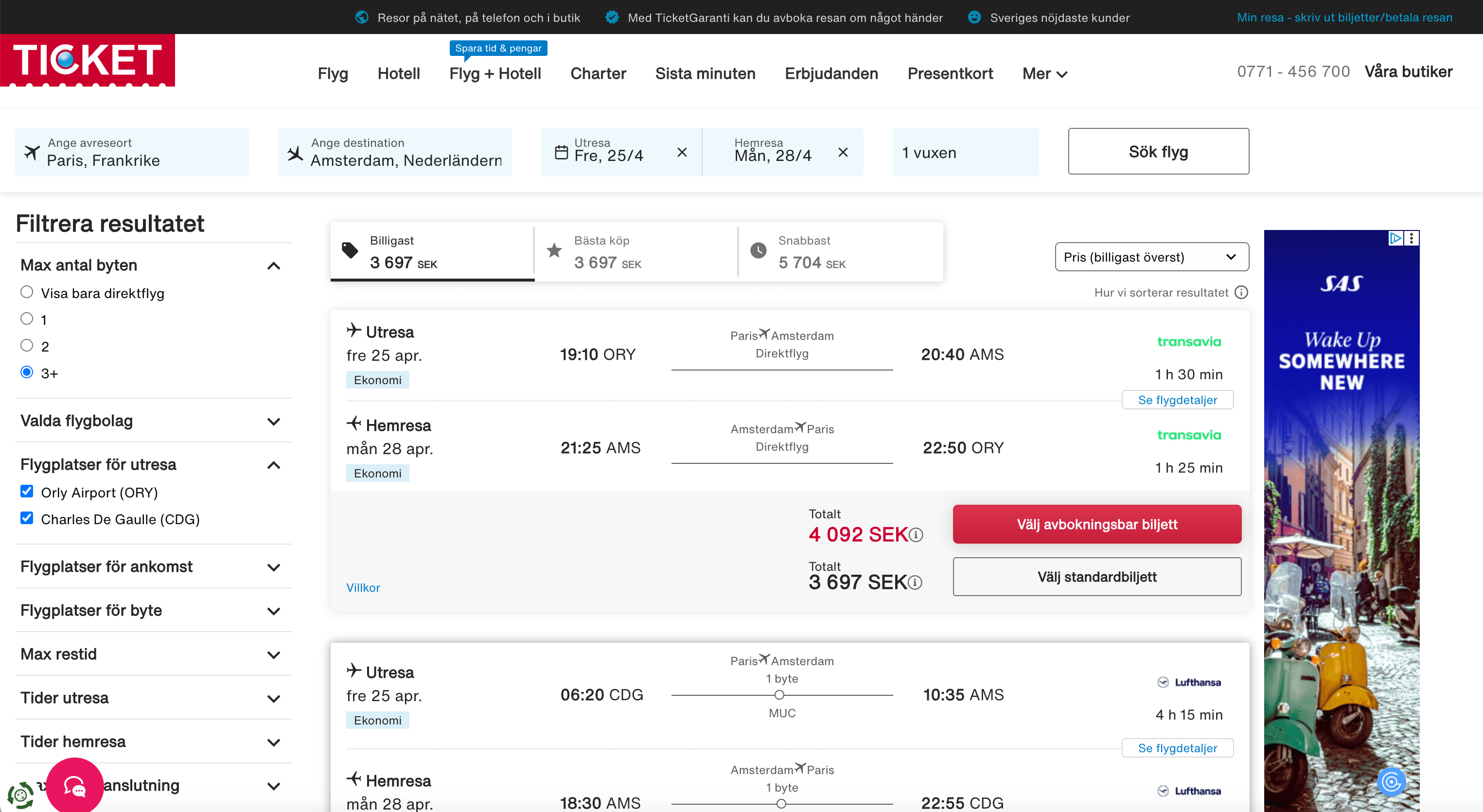
Task: Click the ad choices icon on SAS banner
Action: [x=1395, y=238]
